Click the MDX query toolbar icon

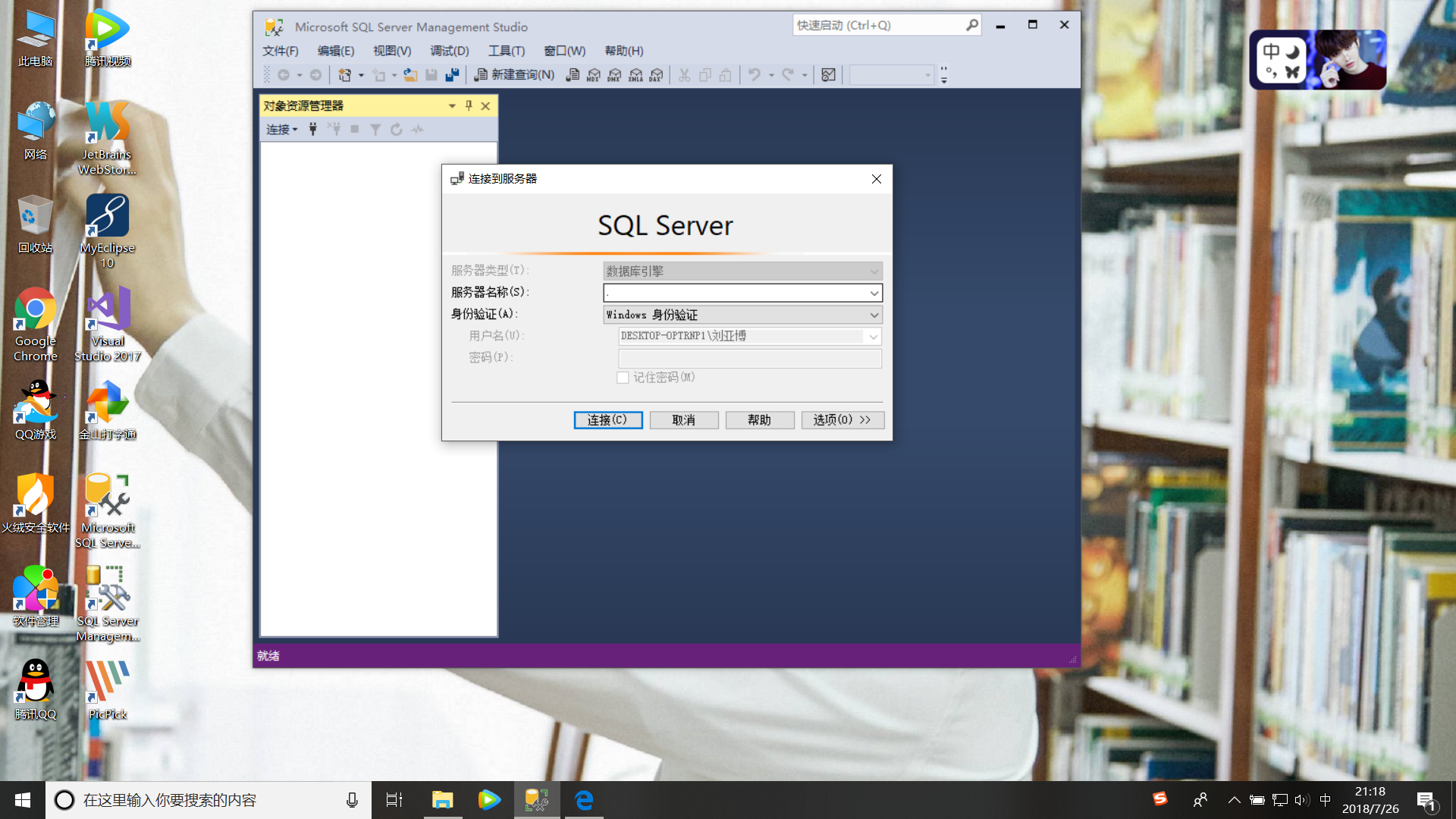coord(594,75)
